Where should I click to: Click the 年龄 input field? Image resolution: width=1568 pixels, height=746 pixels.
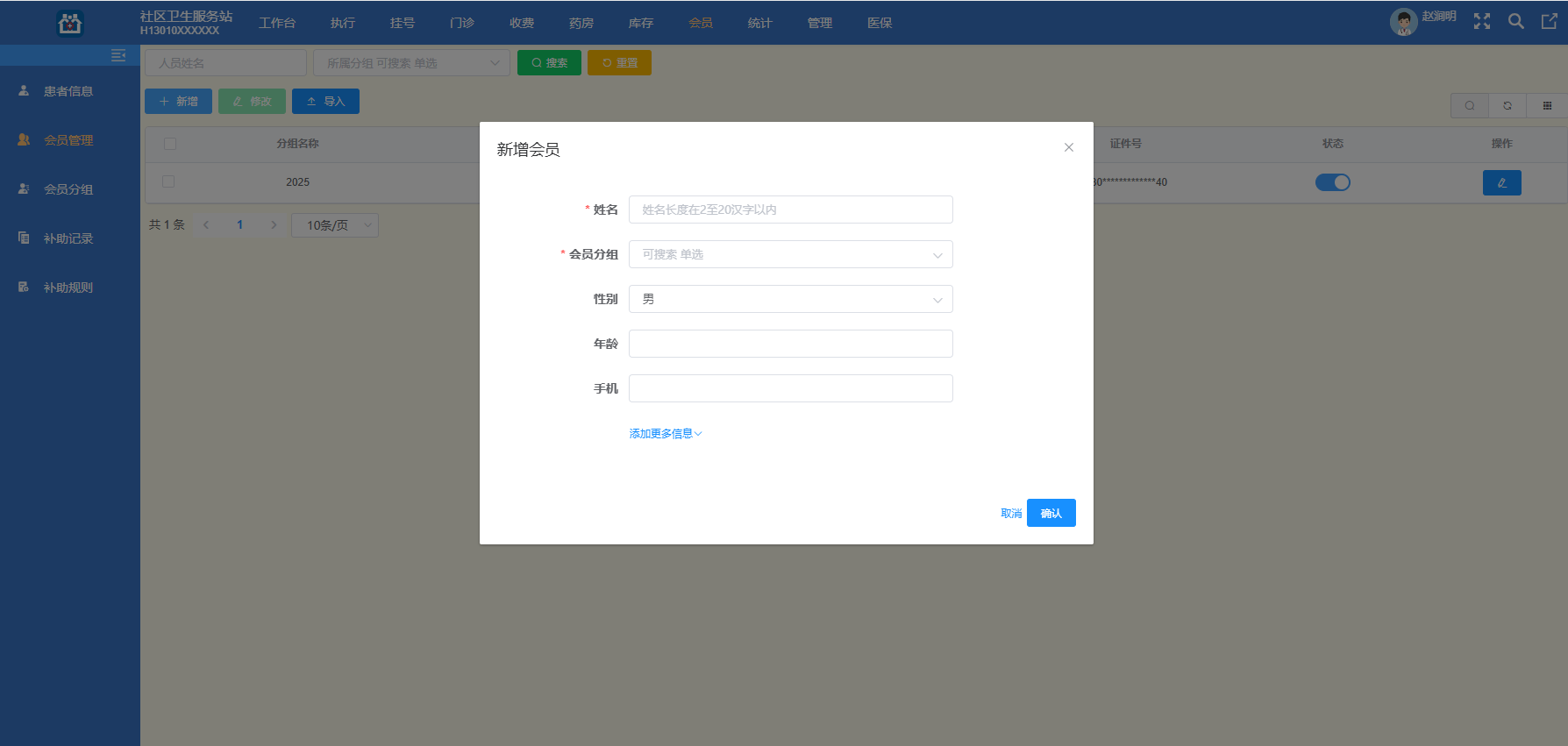point(791,344)
